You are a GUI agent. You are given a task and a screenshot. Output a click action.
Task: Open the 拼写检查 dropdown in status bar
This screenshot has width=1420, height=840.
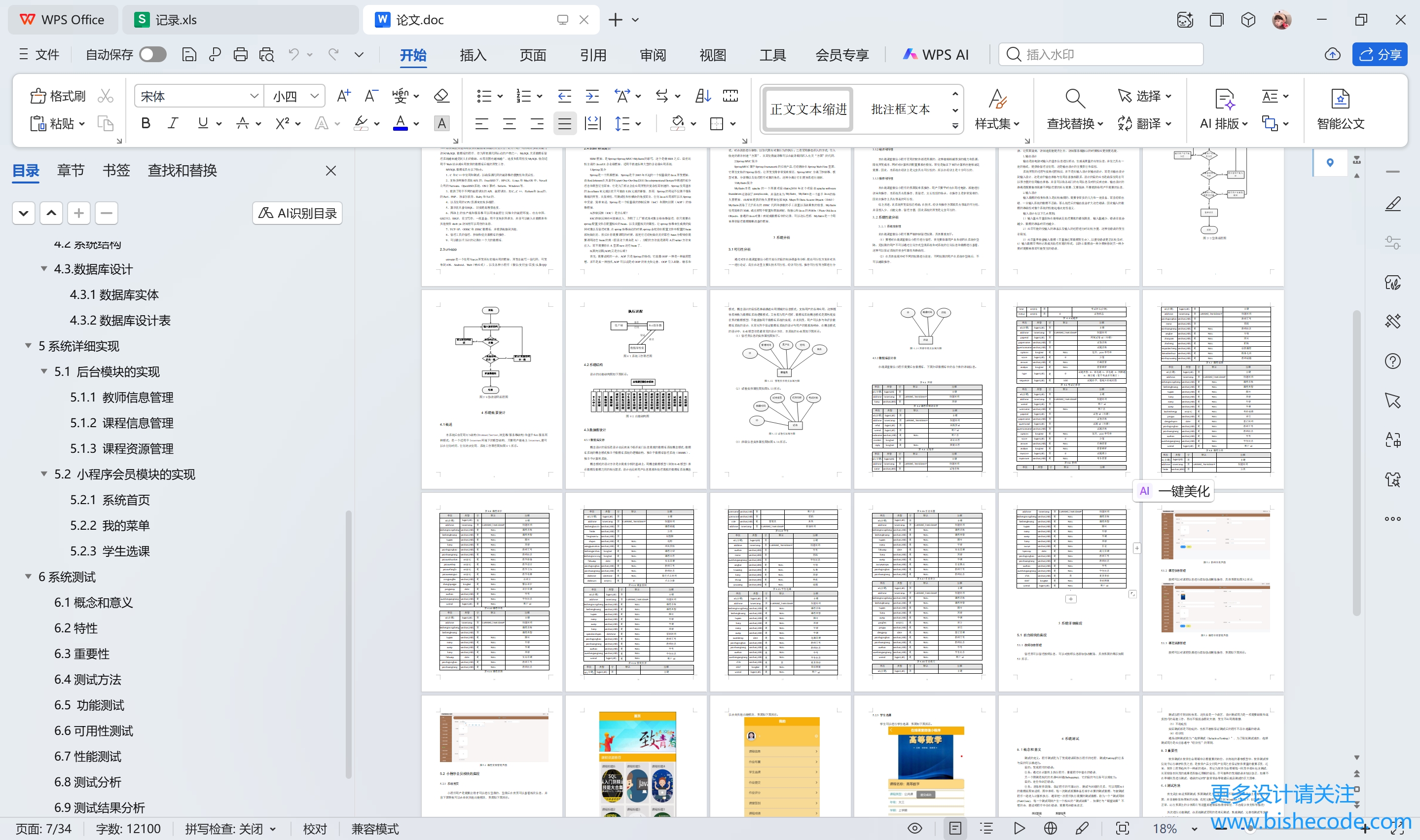(273, 829)
